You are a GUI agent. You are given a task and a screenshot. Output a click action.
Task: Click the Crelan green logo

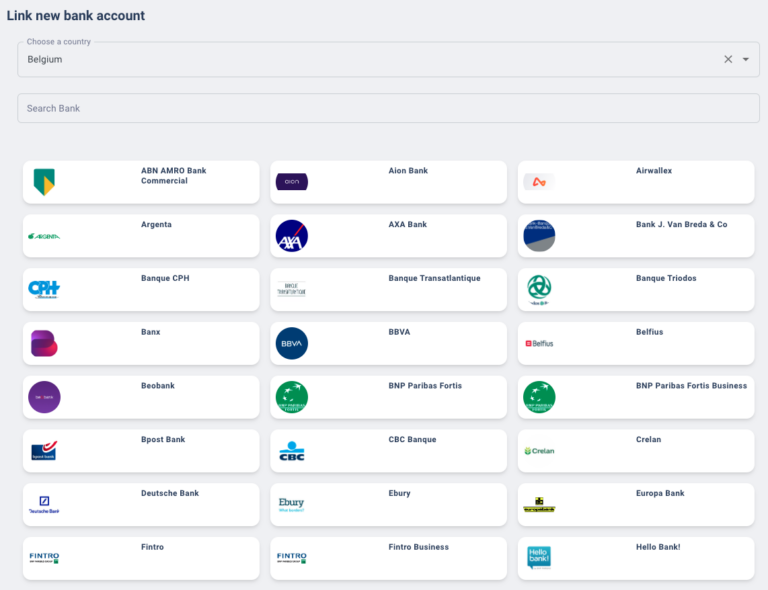pyautogui.click(x=539, y=451)
